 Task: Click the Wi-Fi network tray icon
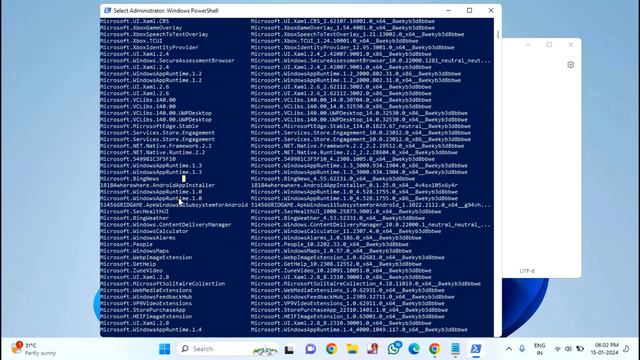(558, 349)
